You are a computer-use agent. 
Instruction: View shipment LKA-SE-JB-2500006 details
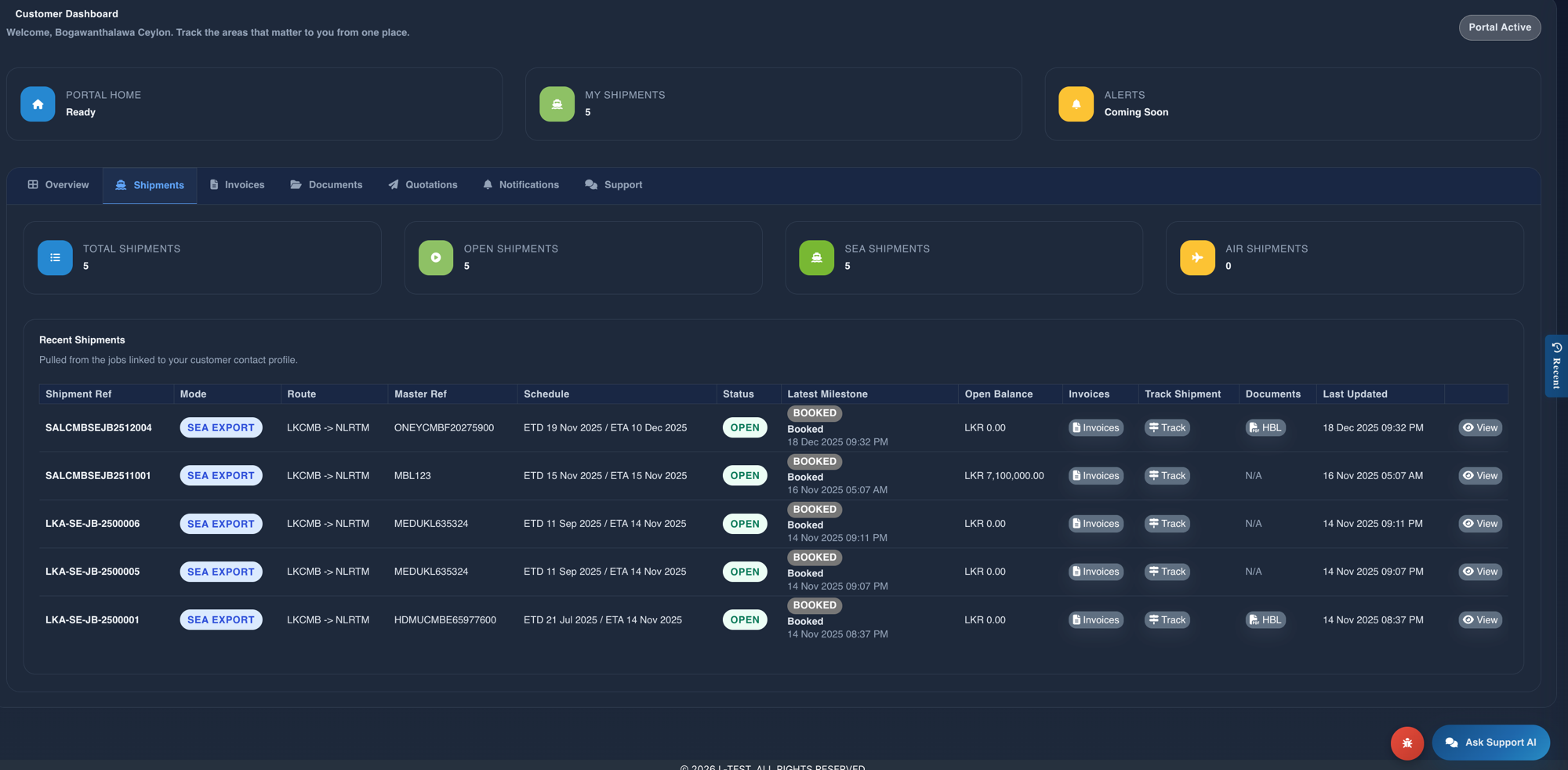(1480, 524)
